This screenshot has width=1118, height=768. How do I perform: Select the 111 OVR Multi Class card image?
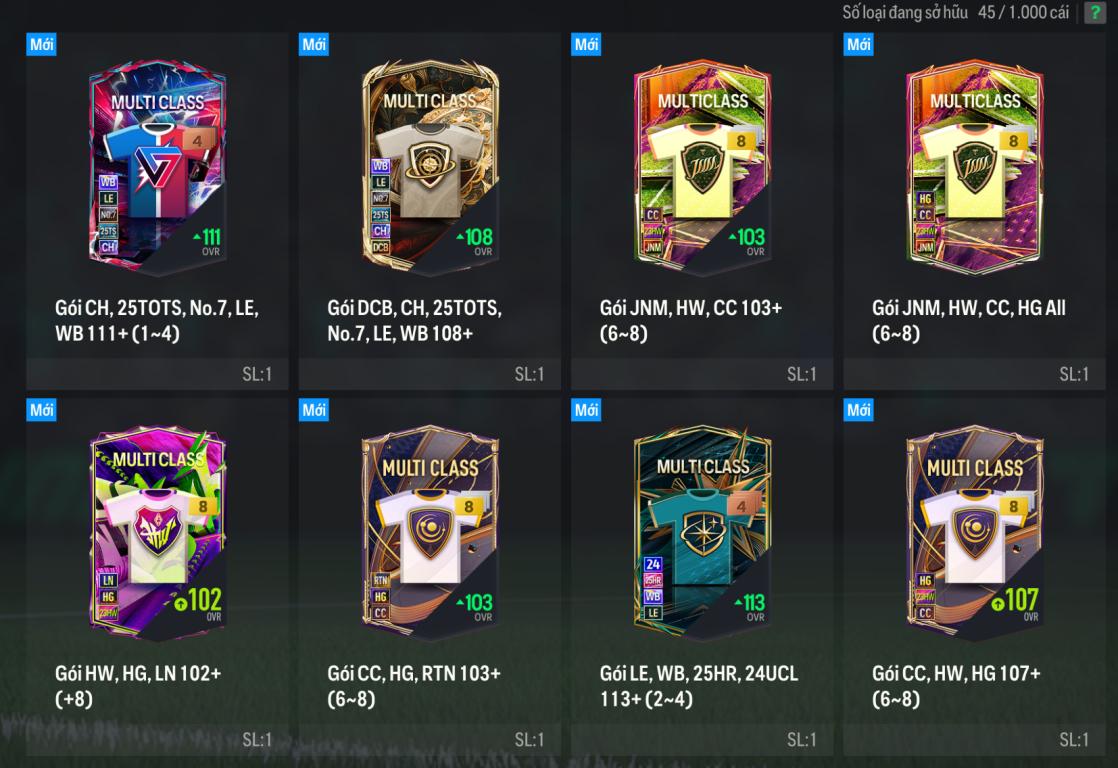click(158, 166)
